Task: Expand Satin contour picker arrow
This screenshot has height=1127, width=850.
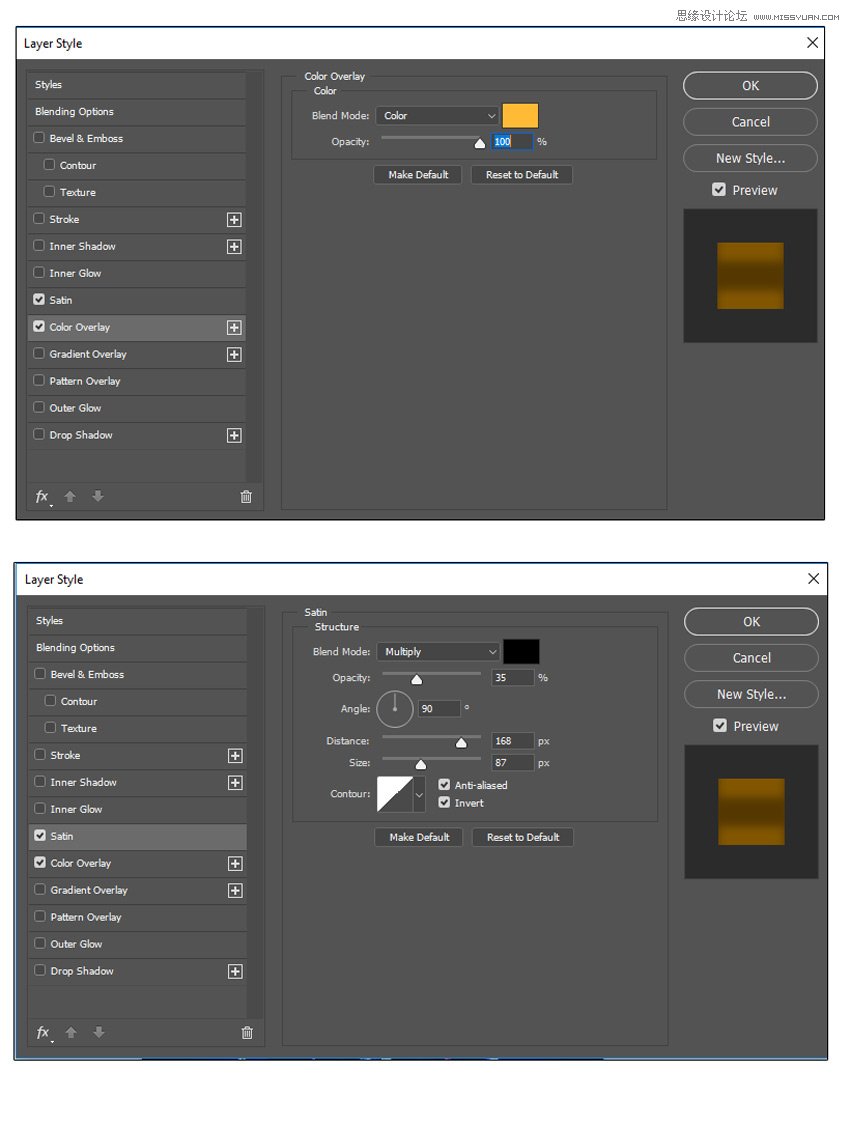Action: click(419, 795)
